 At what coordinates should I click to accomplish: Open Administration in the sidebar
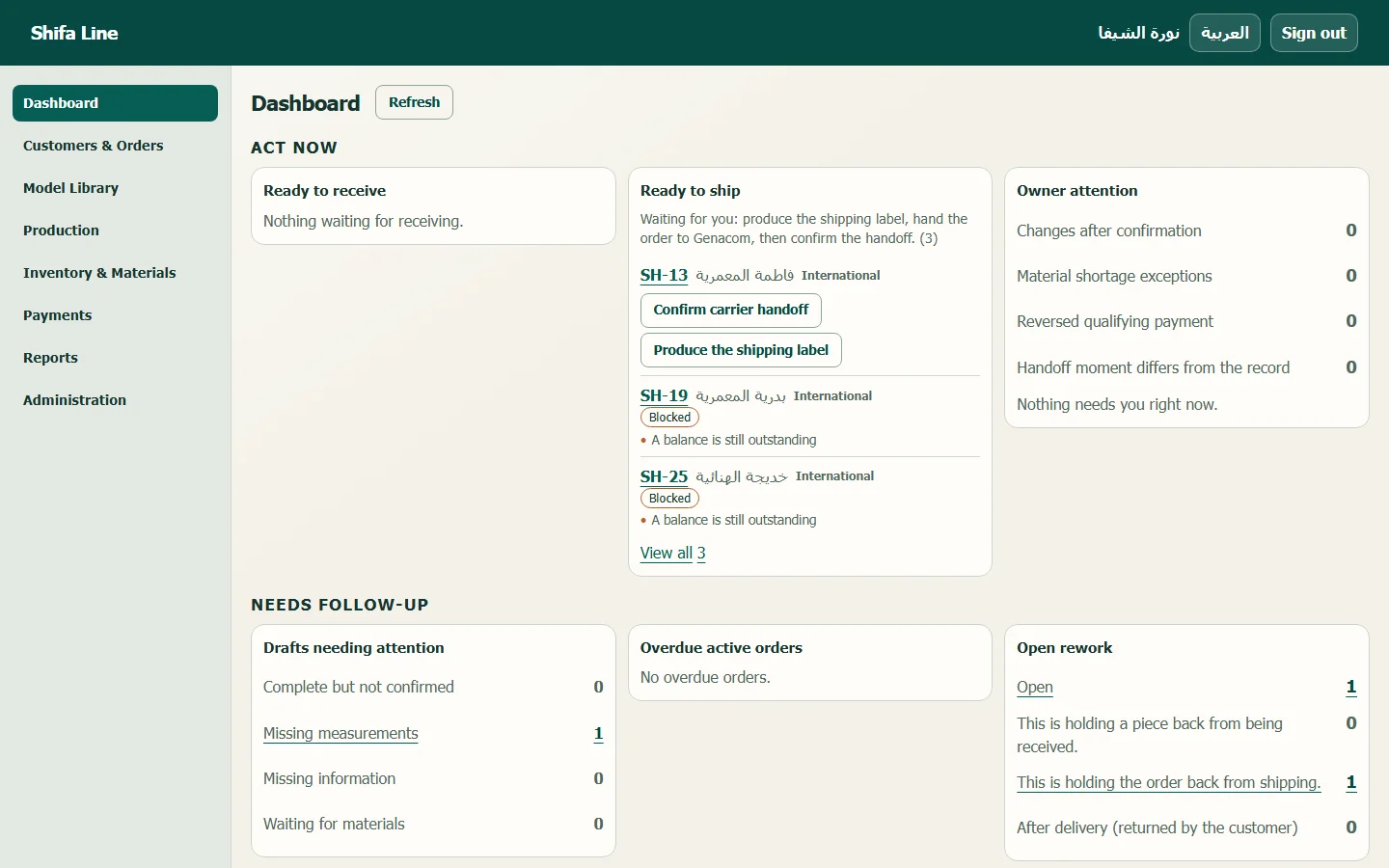point(115,400)
